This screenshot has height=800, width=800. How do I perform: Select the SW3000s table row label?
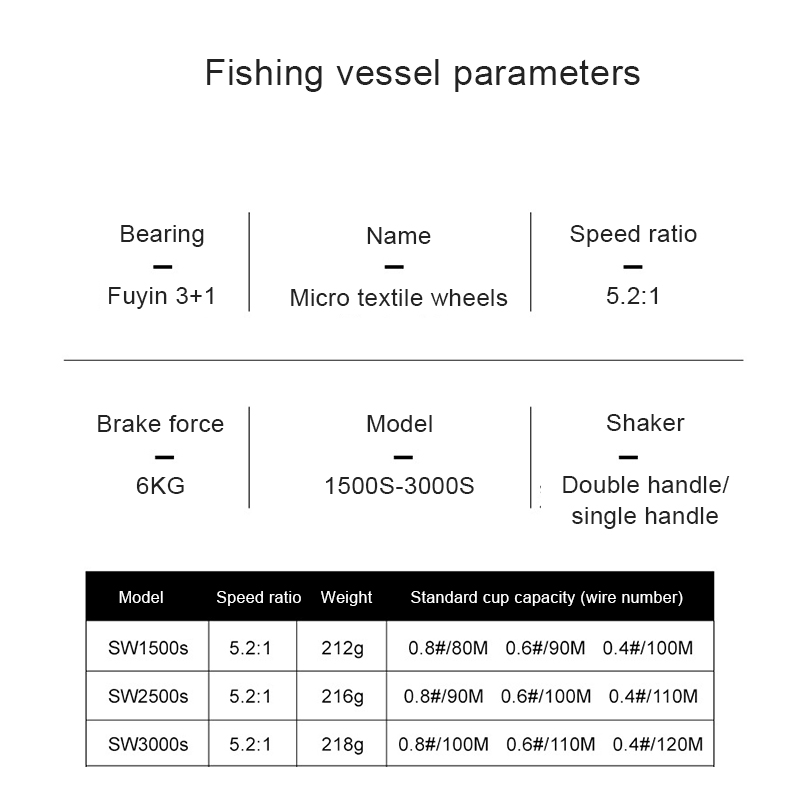coord(148,744)
